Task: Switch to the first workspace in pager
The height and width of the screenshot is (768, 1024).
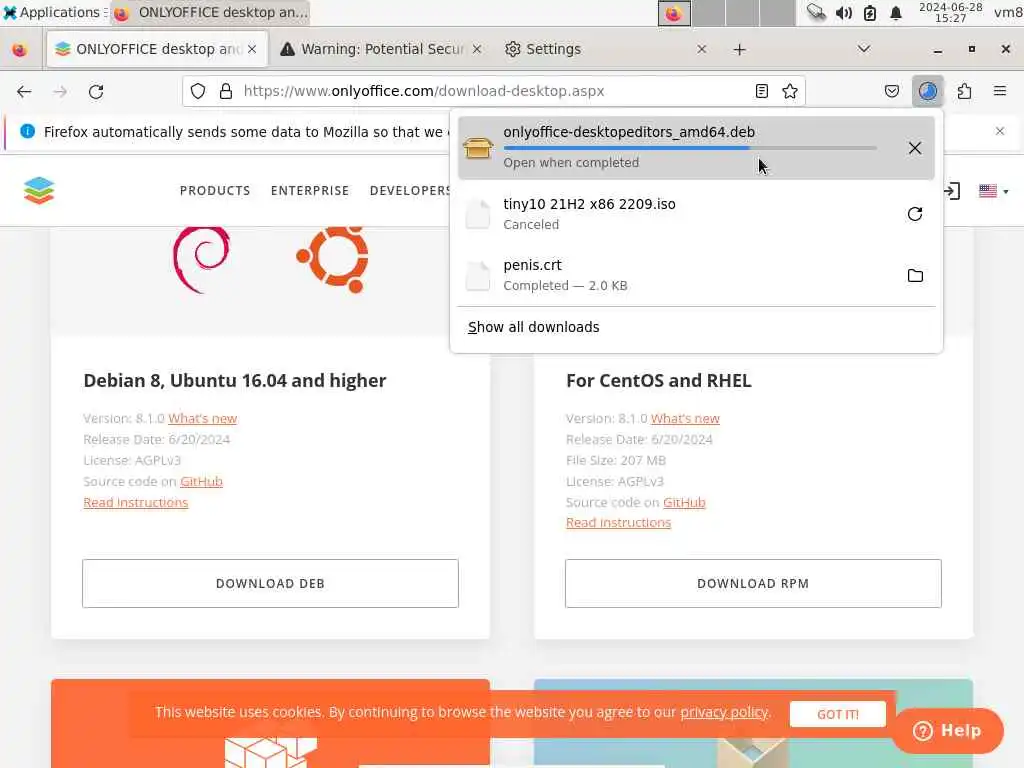Action: (x=674, y=13)
